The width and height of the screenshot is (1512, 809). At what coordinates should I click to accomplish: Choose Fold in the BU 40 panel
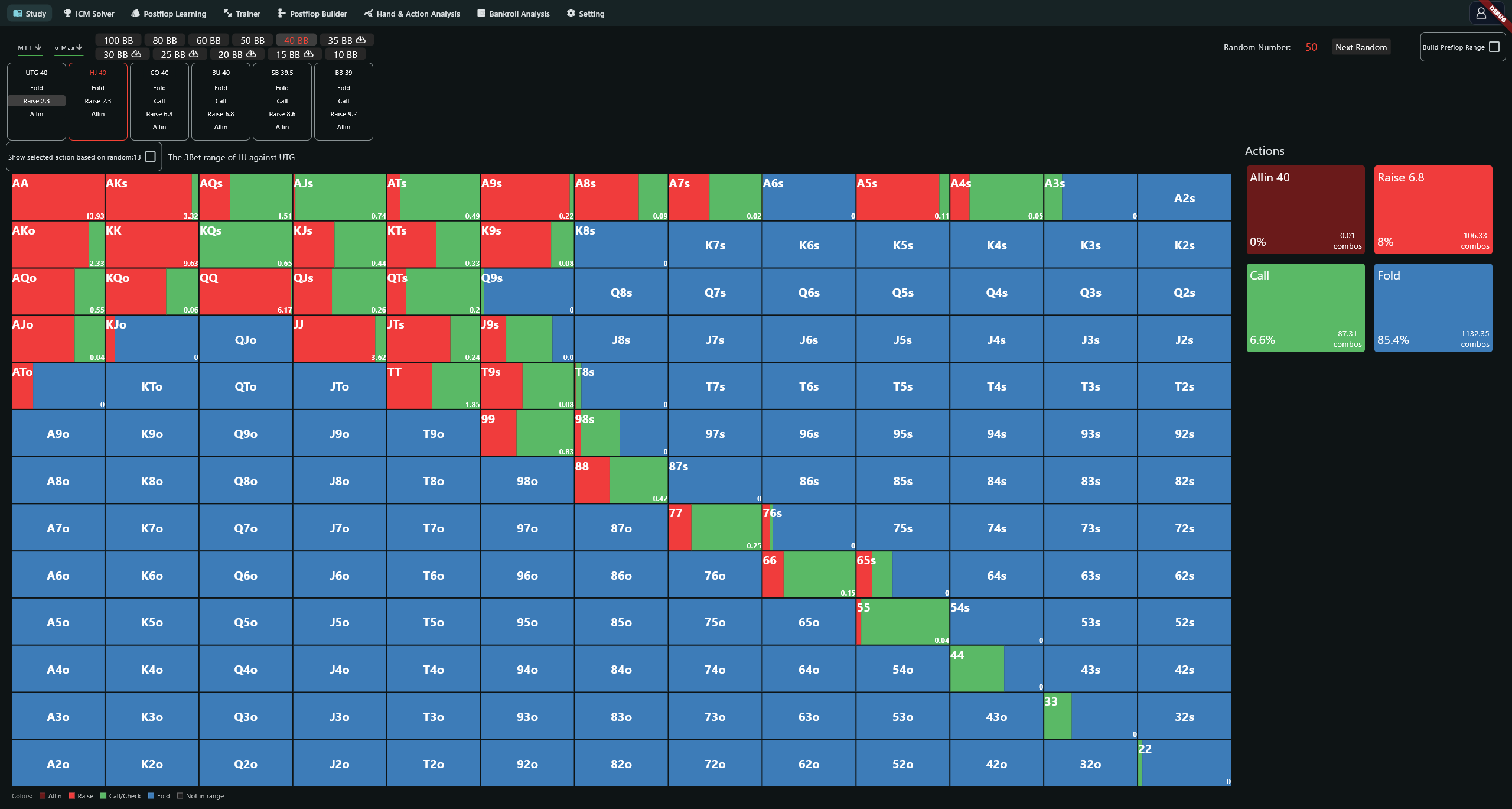pyautogui.click(x=221, y=88)
